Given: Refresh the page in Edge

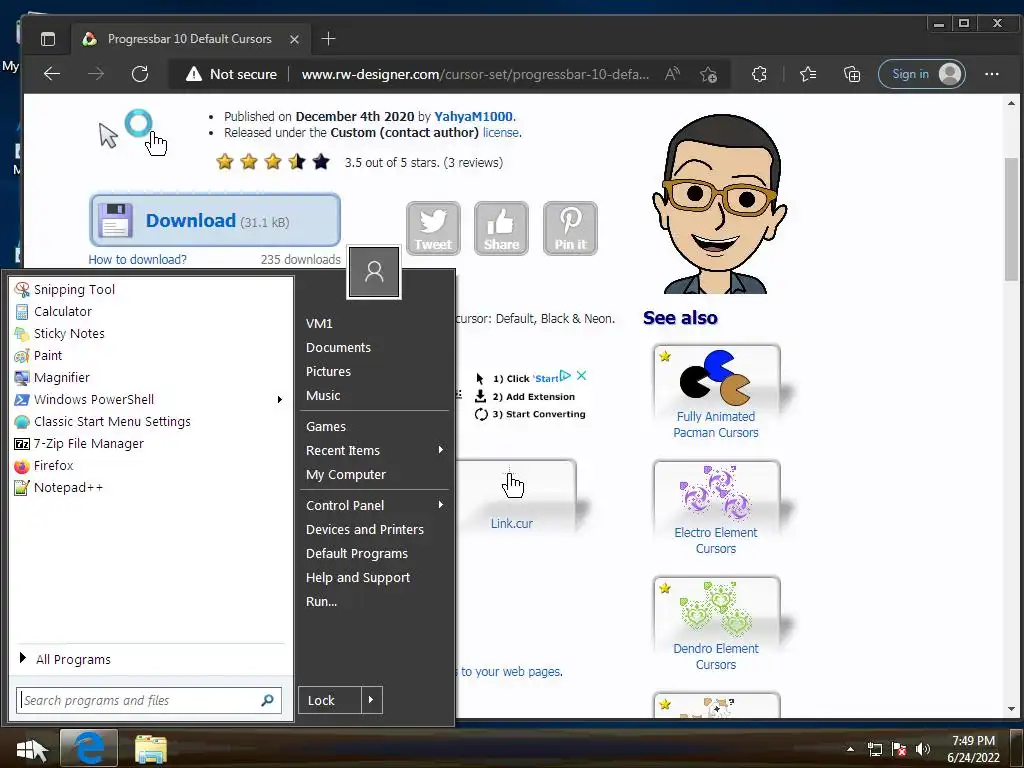Looking at the screenshot, I should pos(140,74).
